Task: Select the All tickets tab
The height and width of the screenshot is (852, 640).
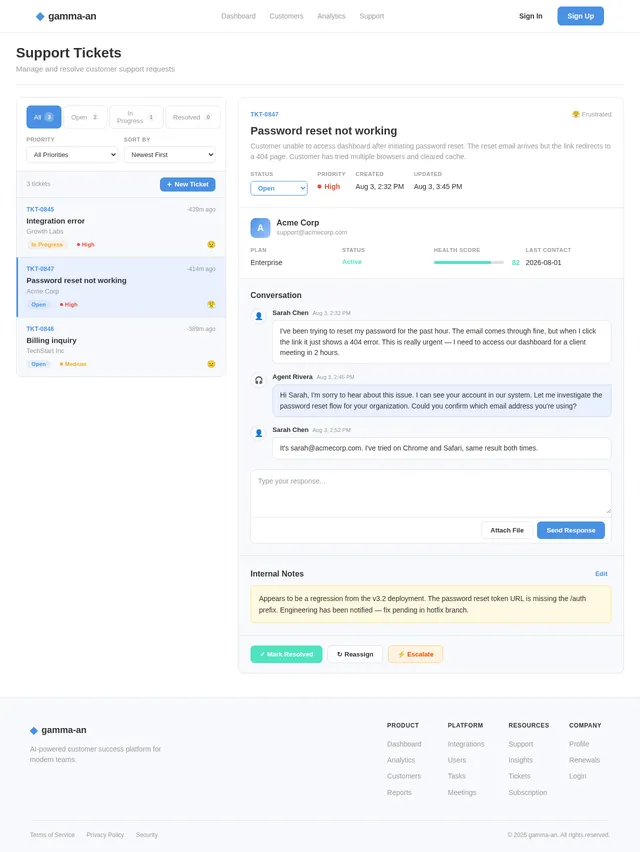Action: [x=43, y=117]
